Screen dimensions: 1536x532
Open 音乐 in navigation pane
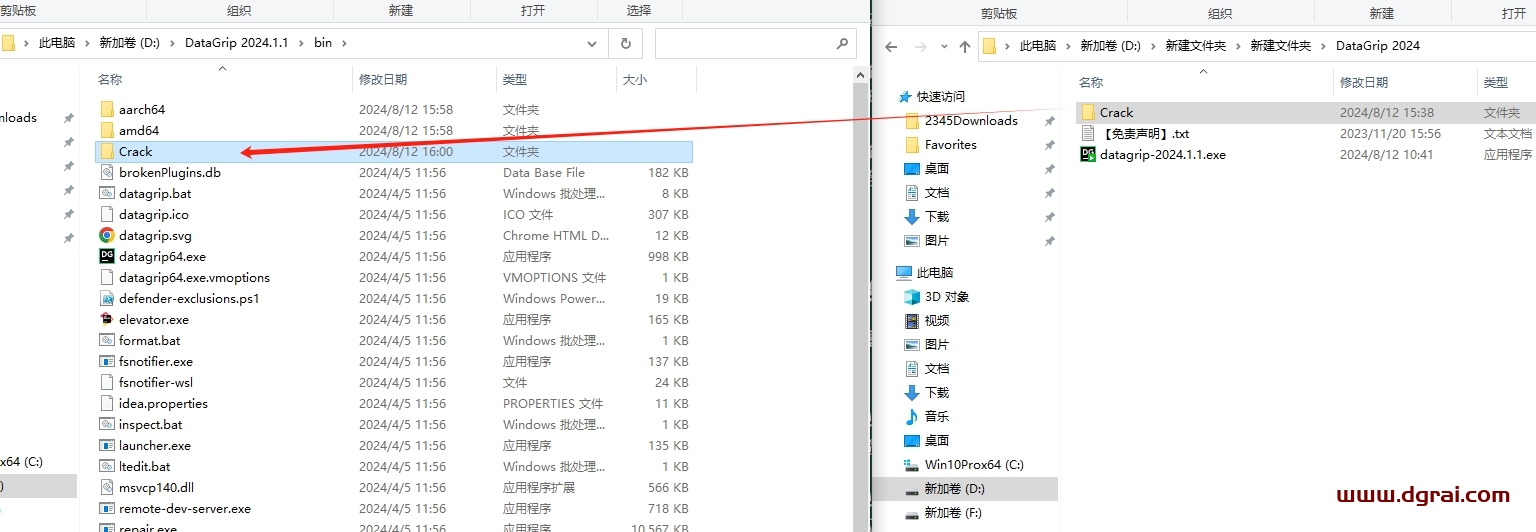point(937,416)
